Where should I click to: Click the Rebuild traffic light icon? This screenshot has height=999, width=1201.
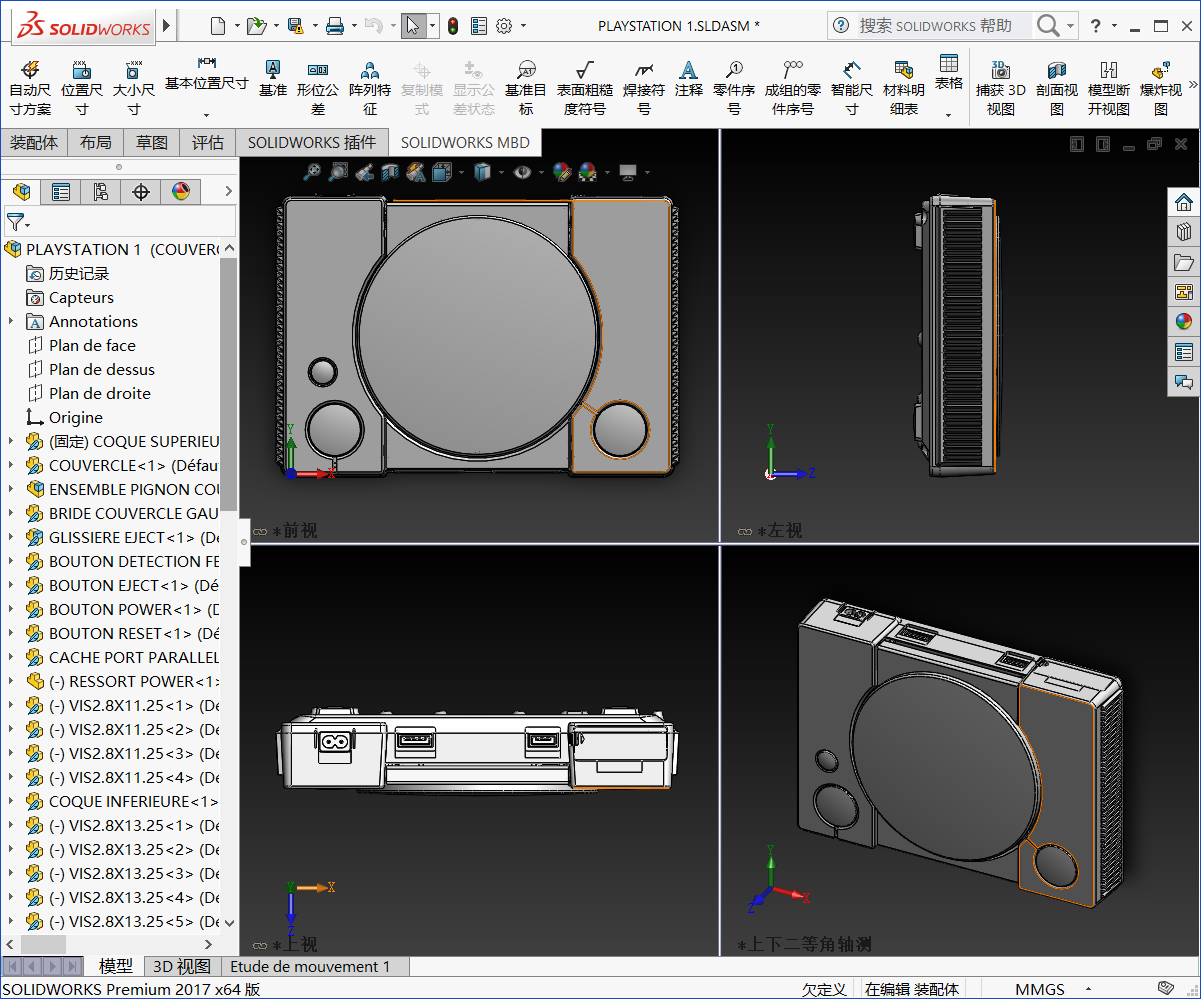coord(452,26)
